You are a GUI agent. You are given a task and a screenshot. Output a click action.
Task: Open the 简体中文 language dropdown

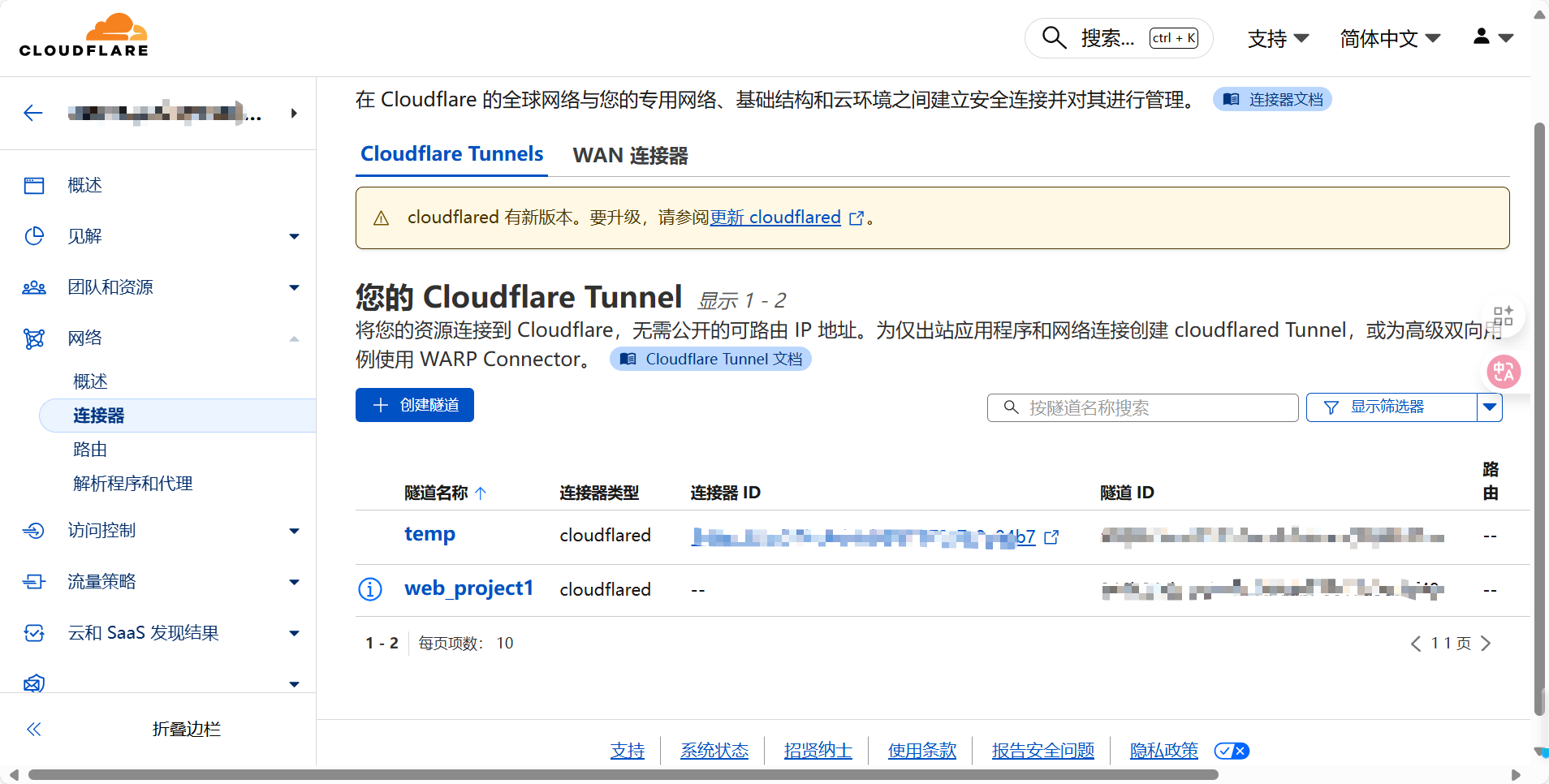coord(1390,38)
